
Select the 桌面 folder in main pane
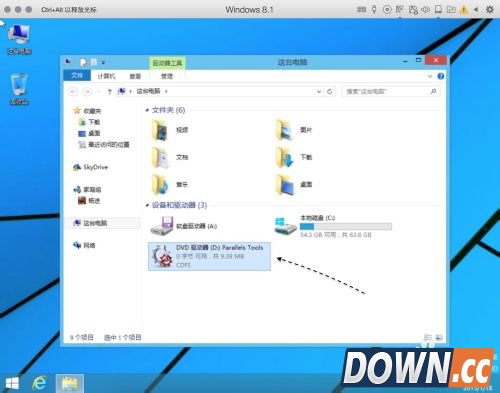tap(294, 184)
